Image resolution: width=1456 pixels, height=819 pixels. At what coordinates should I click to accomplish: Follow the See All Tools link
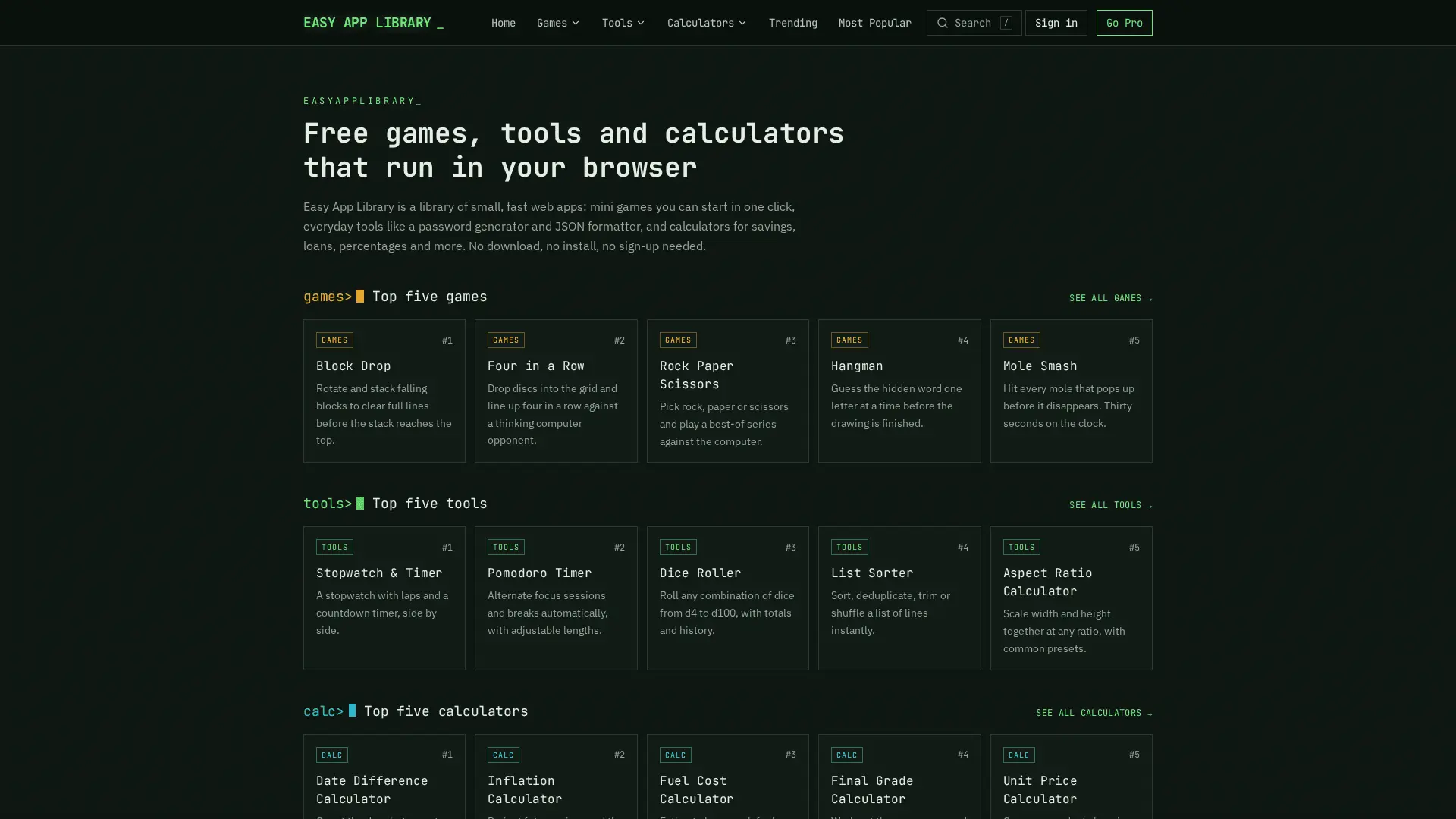tap(1110, 505)
